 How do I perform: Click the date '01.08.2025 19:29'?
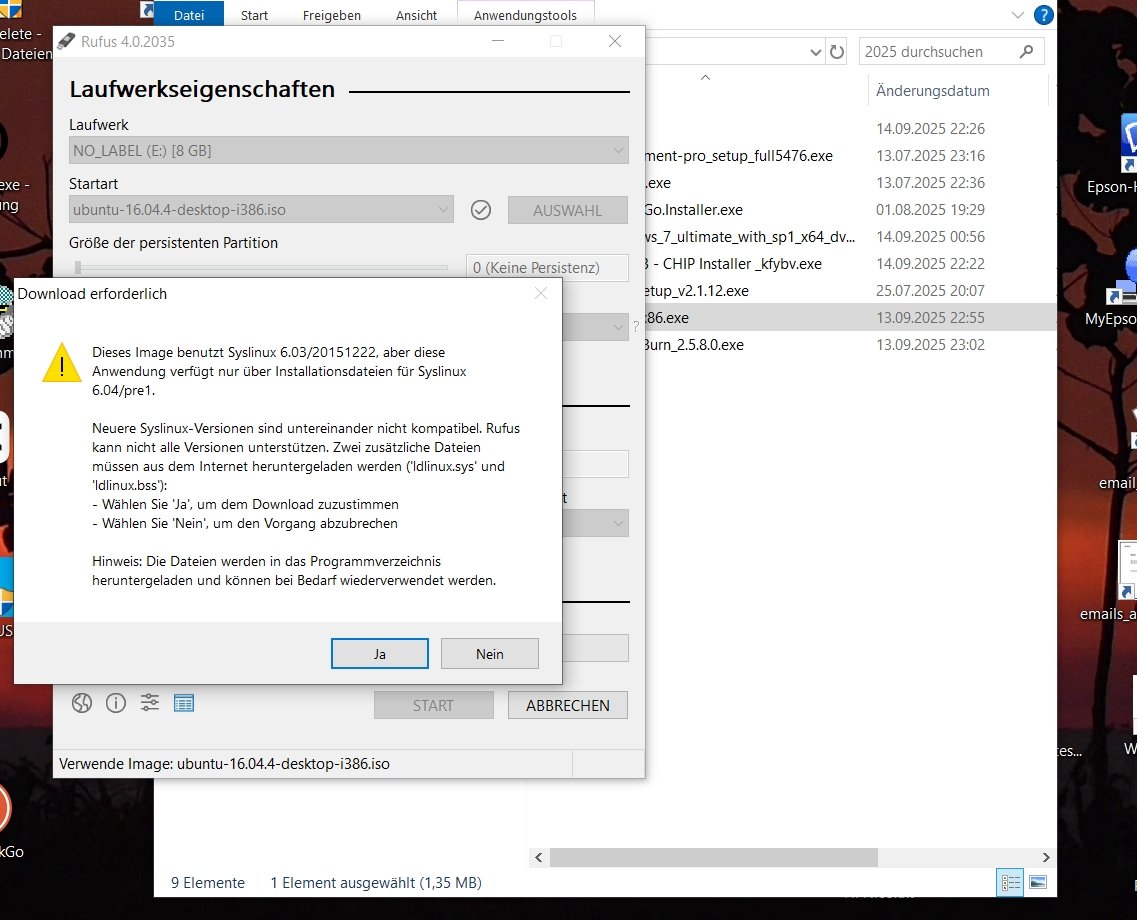click(930, 210)
